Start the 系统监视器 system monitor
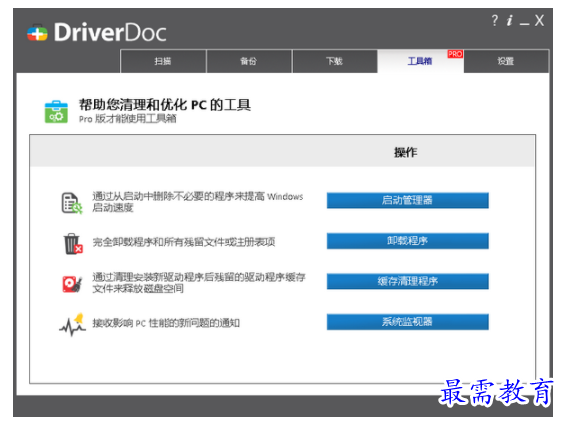562x423 pixels. [x=408, y=322]
